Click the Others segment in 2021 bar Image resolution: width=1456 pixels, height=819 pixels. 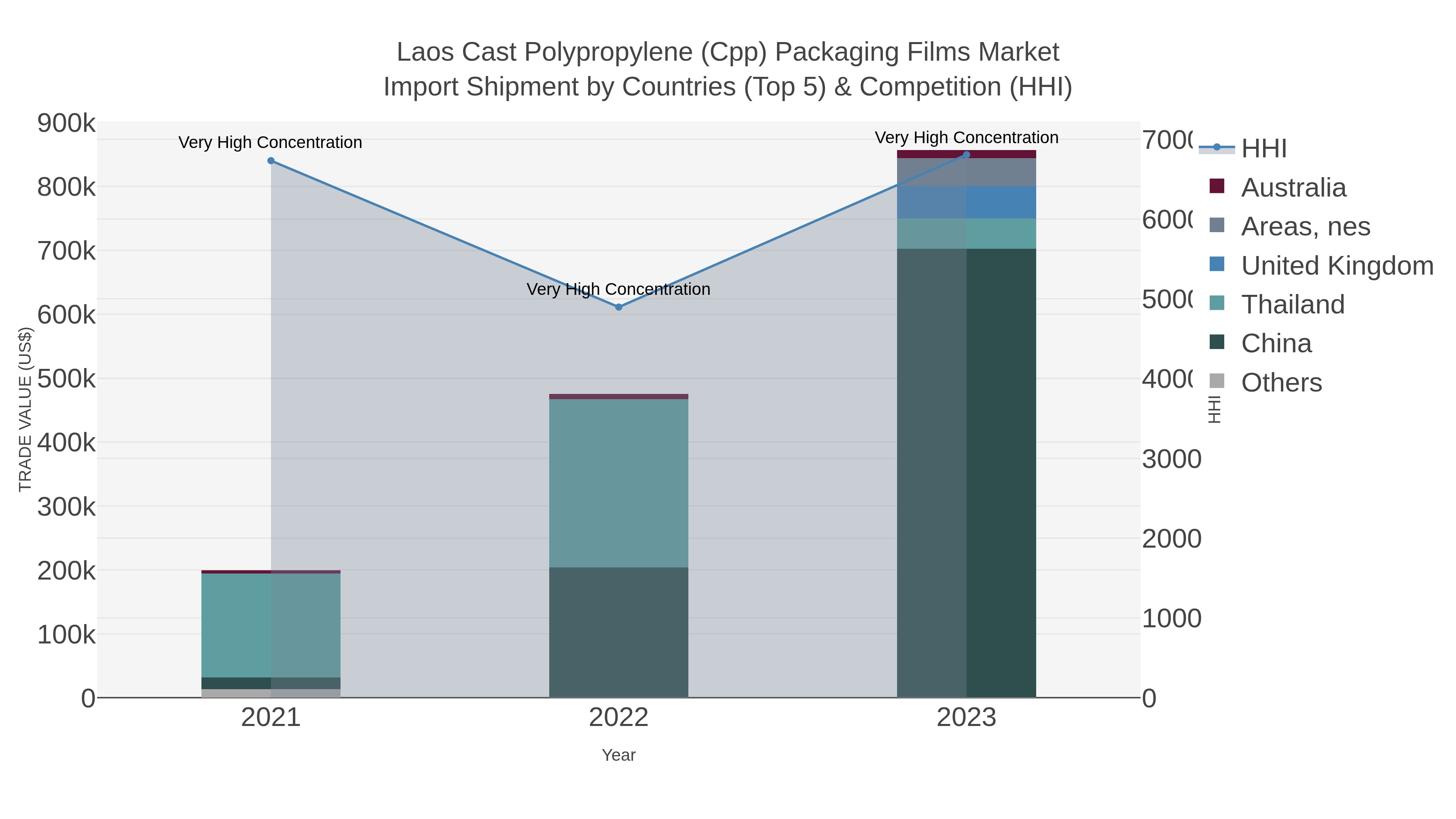[x=271, y=693]
